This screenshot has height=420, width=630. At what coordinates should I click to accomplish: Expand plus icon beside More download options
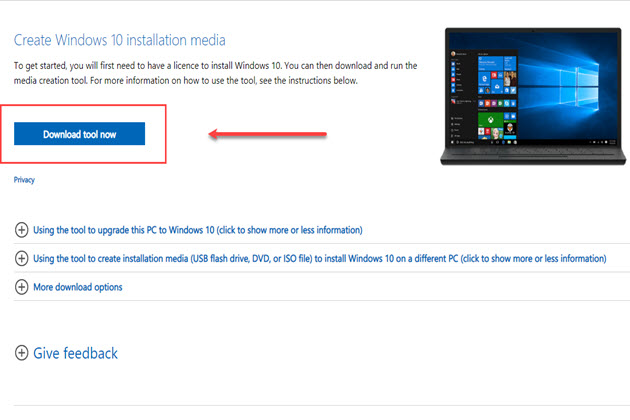[21, 287]
